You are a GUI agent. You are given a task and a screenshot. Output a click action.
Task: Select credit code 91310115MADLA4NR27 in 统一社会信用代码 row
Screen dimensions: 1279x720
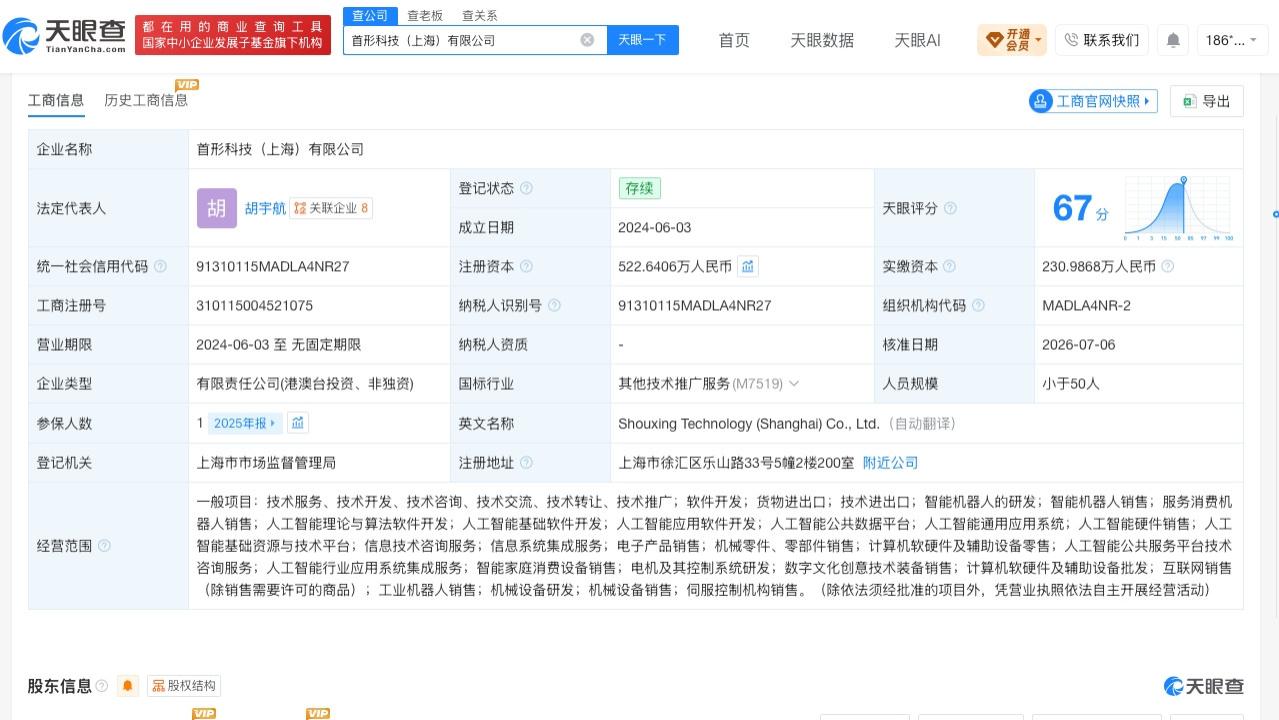tap(273, 267)
